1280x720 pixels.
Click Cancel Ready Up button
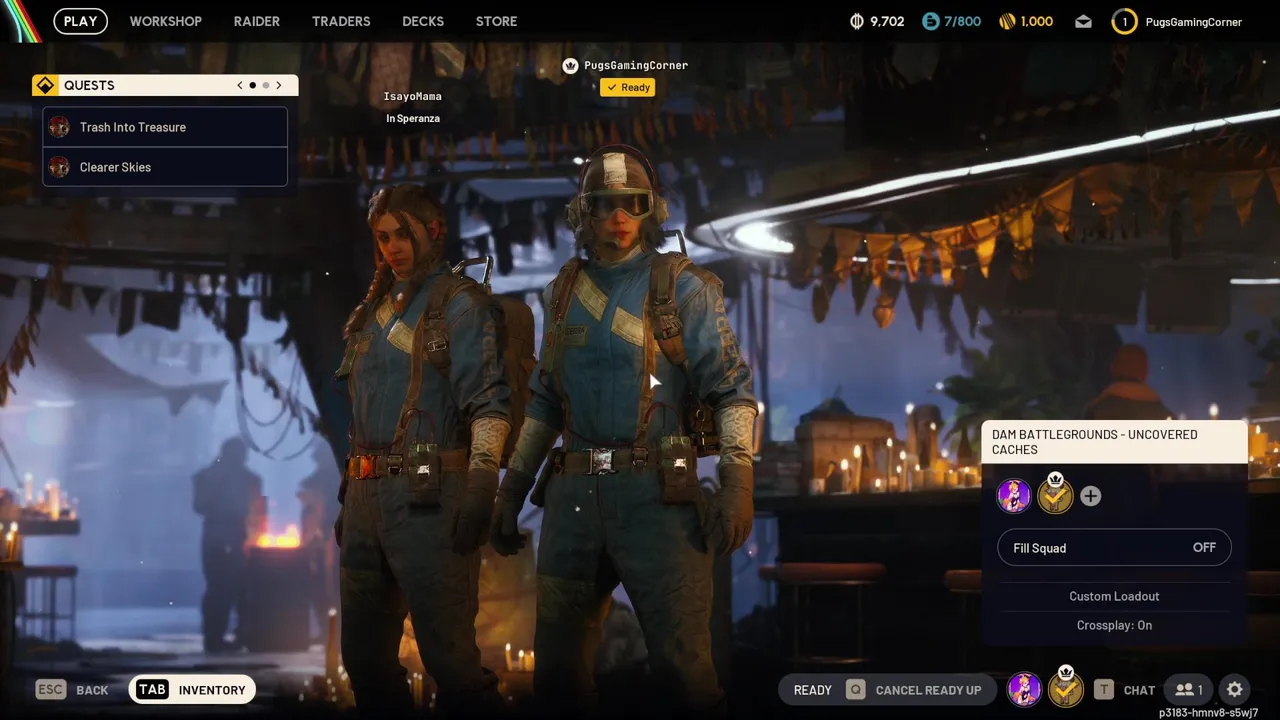[914, 690]
